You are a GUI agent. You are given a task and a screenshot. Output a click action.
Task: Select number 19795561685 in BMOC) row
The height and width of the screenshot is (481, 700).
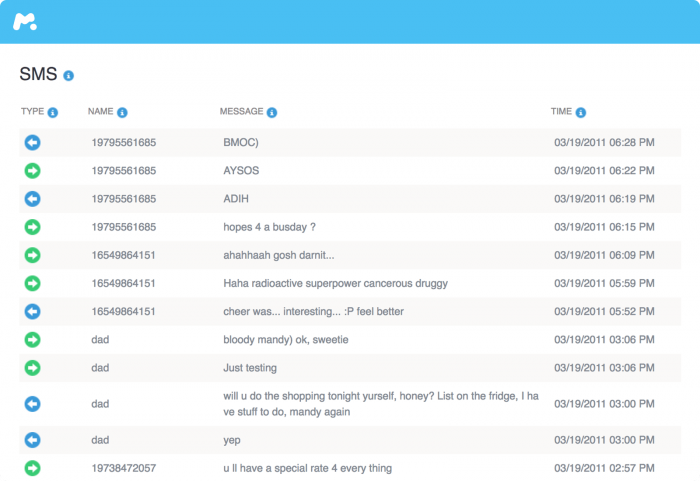coord(124,142)
